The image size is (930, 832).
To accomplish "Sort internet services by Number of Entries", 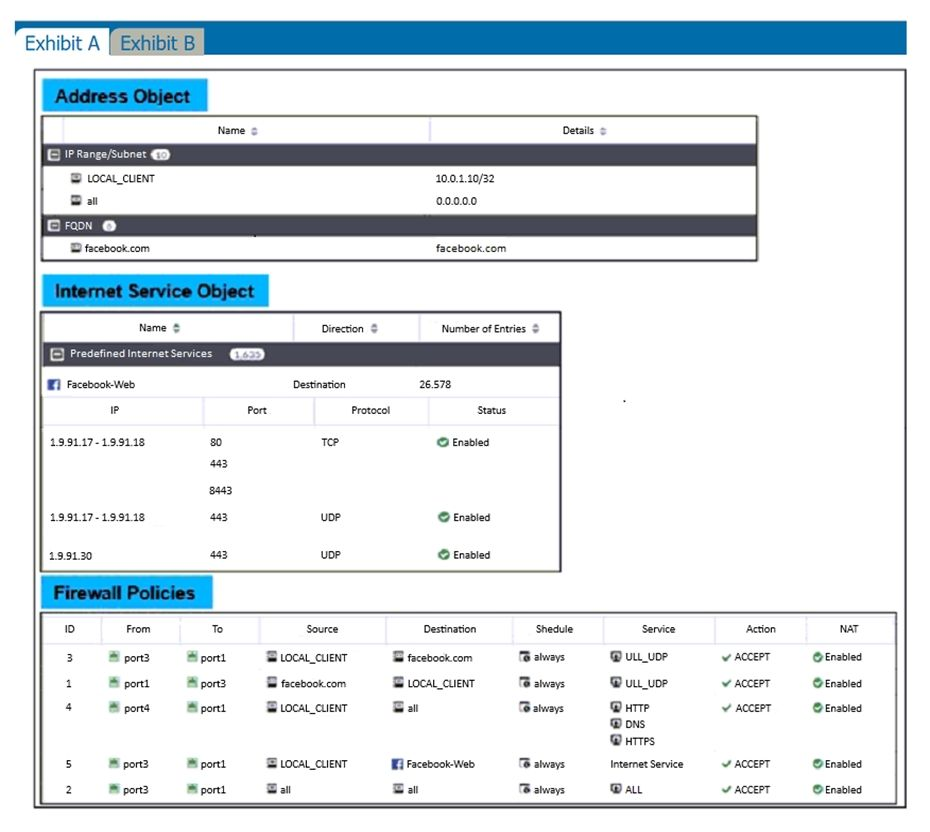I will (536, 329).
